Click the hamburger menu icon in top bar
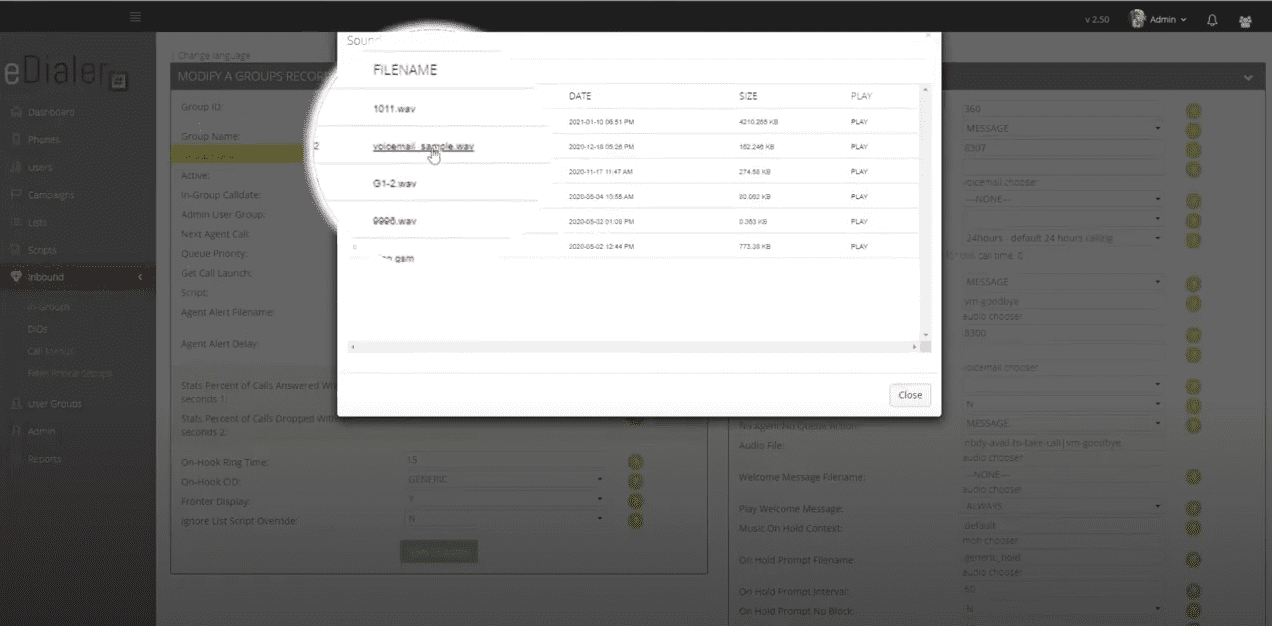The height and width of the screenshot is (626, 1272). coord(135,17)
